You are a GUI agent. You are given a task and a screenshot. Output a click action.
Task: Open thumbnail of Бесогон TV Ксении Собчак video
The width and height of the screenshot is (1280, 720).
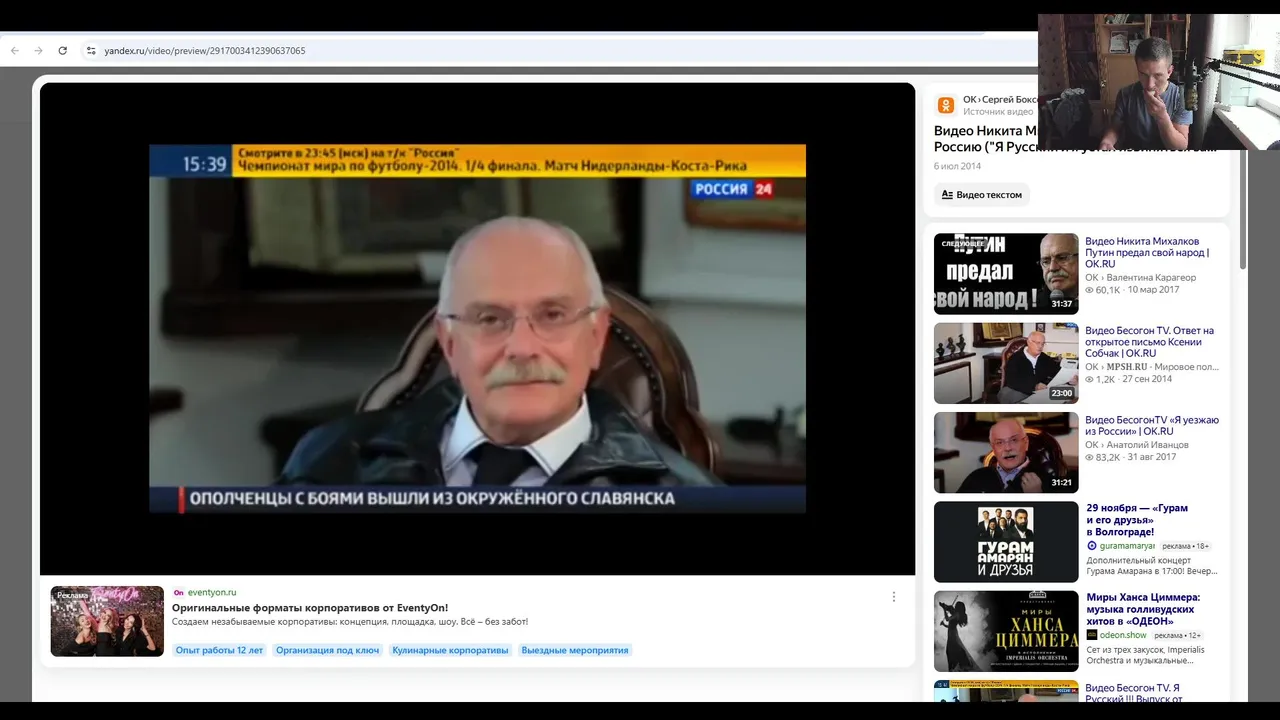click(1006, 363)
